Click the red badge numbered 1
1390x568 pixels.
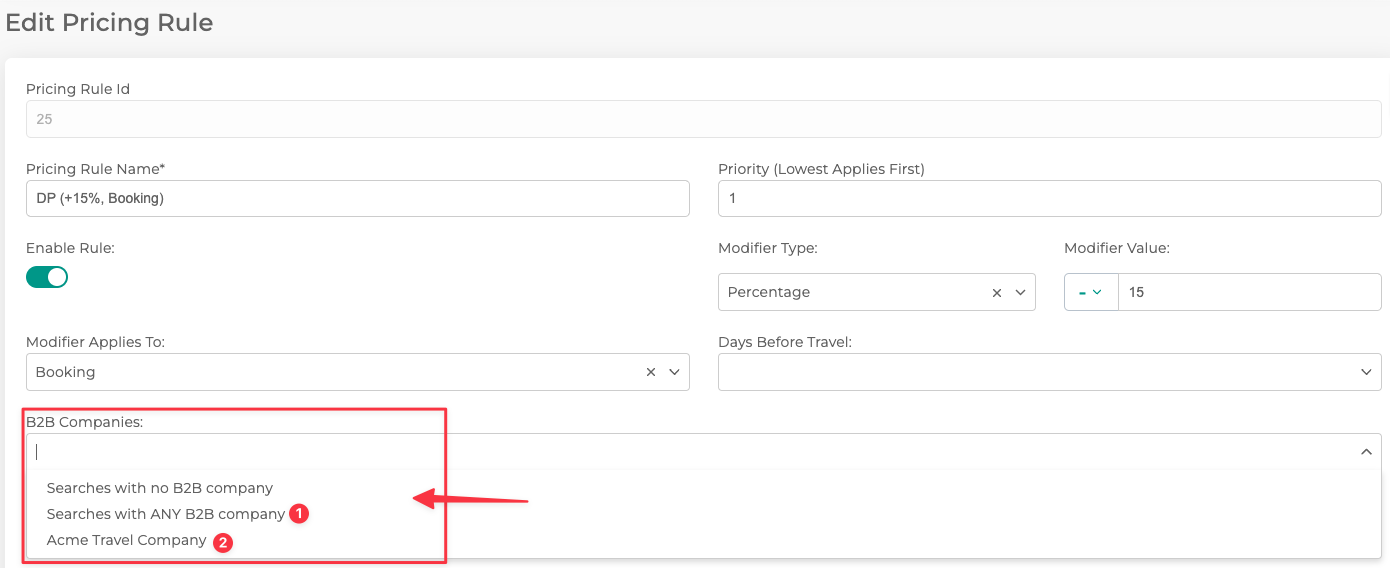pos(299,514)
